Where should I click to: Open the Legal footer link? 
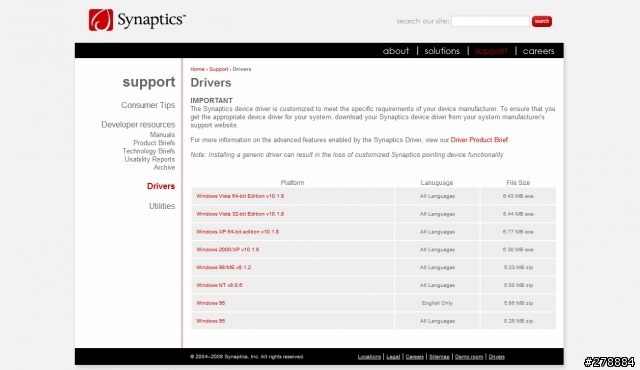coord(393,357)
